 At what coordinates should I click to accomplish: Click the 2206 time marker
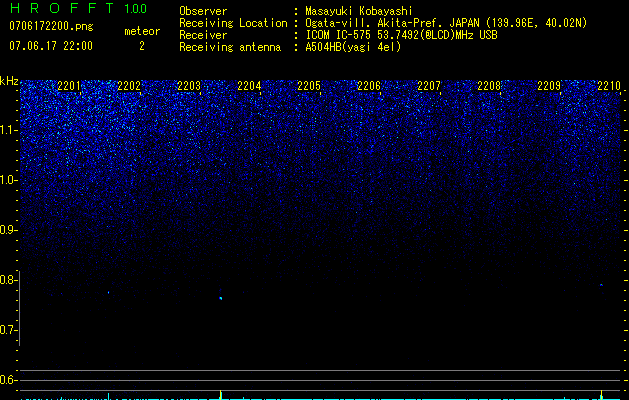coord(369,86)
